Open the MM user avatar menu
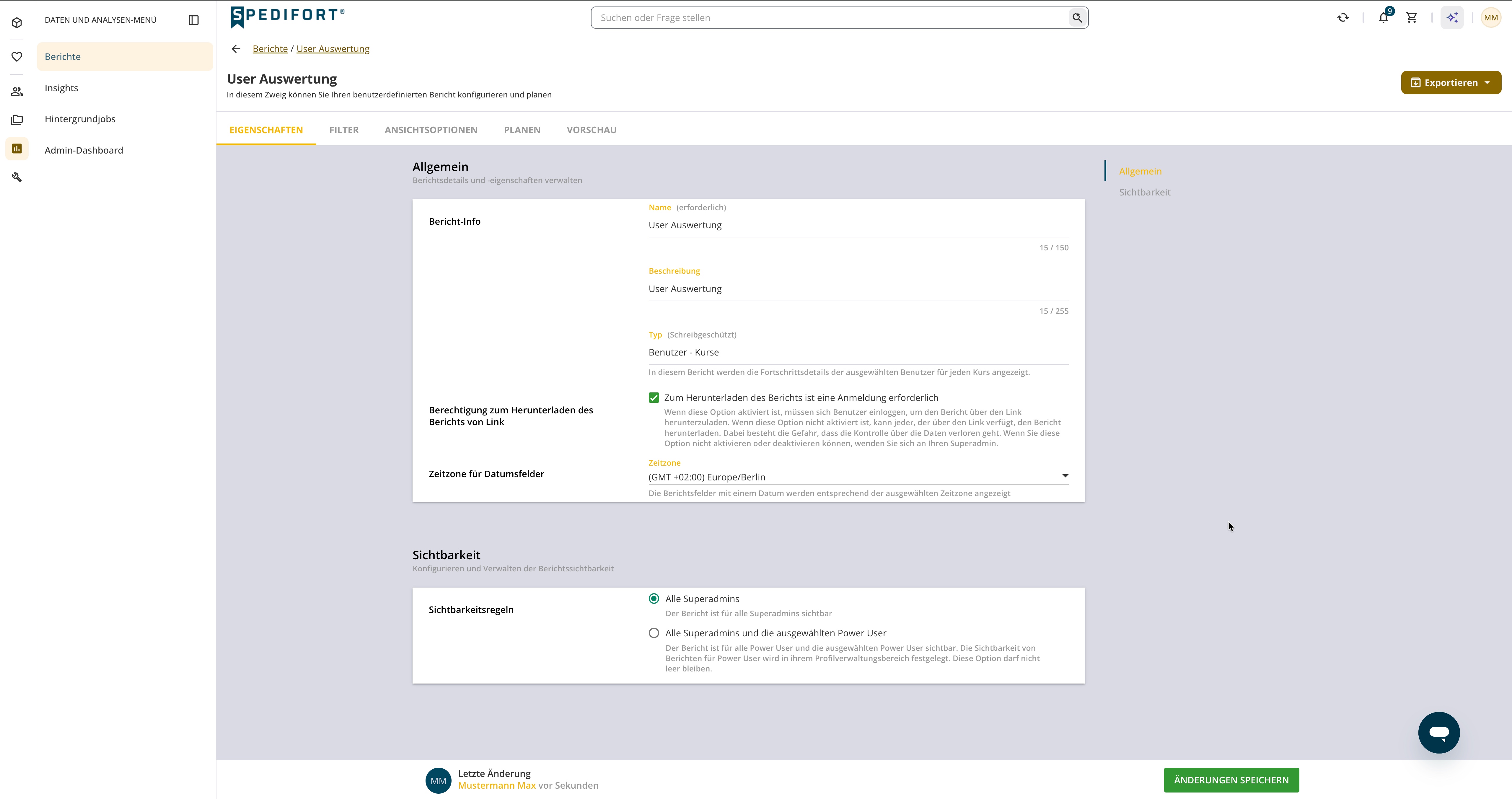 pyautogui.click(x=1491, y=18)
